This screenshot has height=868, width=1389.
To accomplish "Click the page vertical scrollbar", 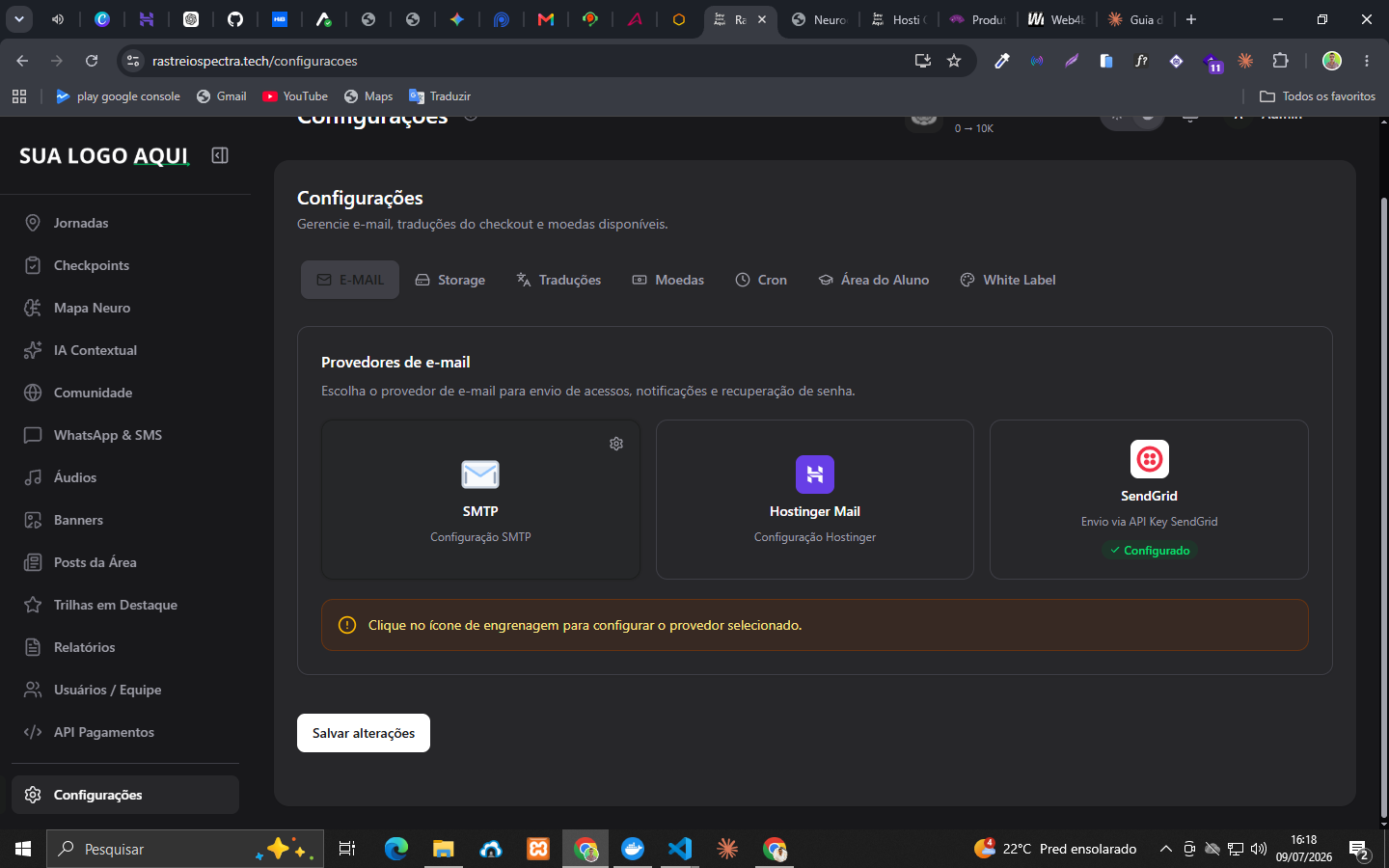I will [1384, 506].
